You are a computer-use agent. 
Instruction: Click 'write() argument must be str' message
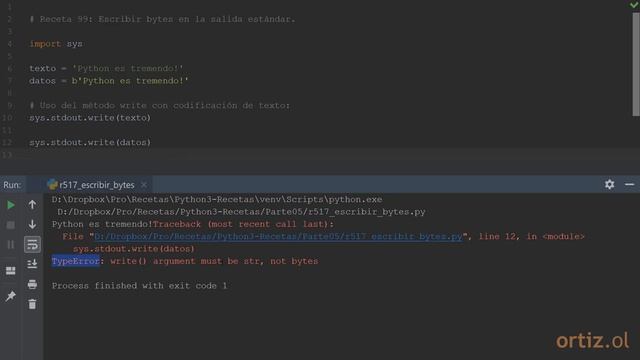(214, 261)
